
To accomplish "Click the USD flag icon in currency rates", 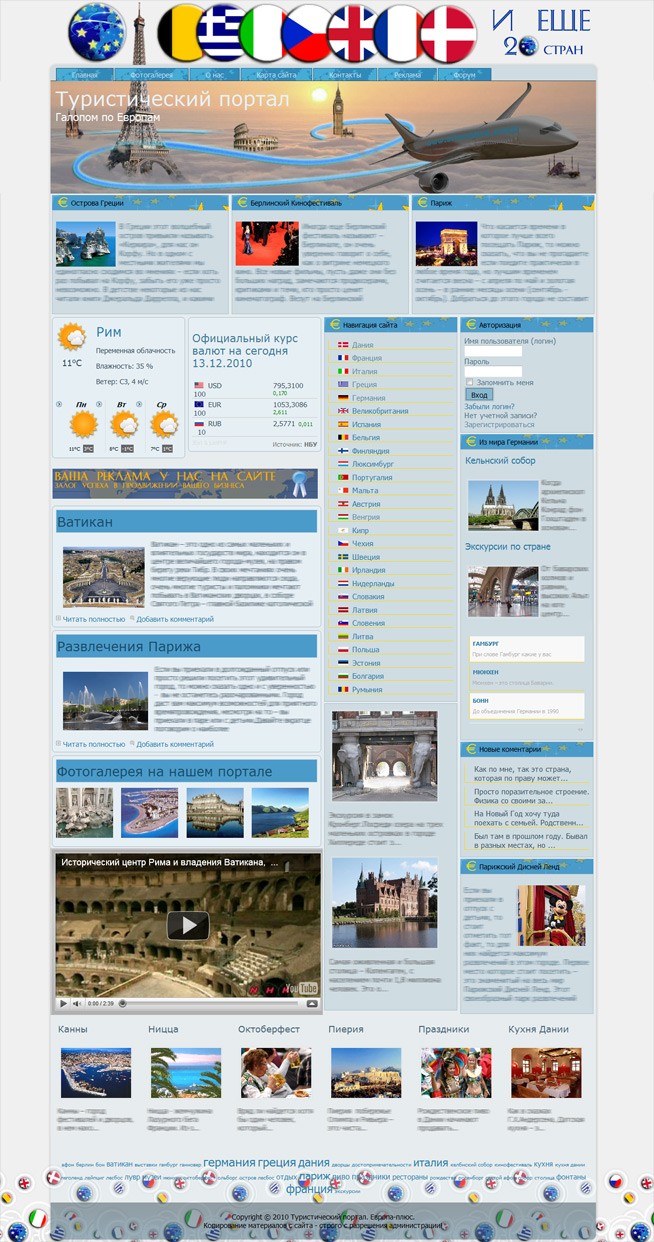I will pyautogui.click(x=199, y=385).
